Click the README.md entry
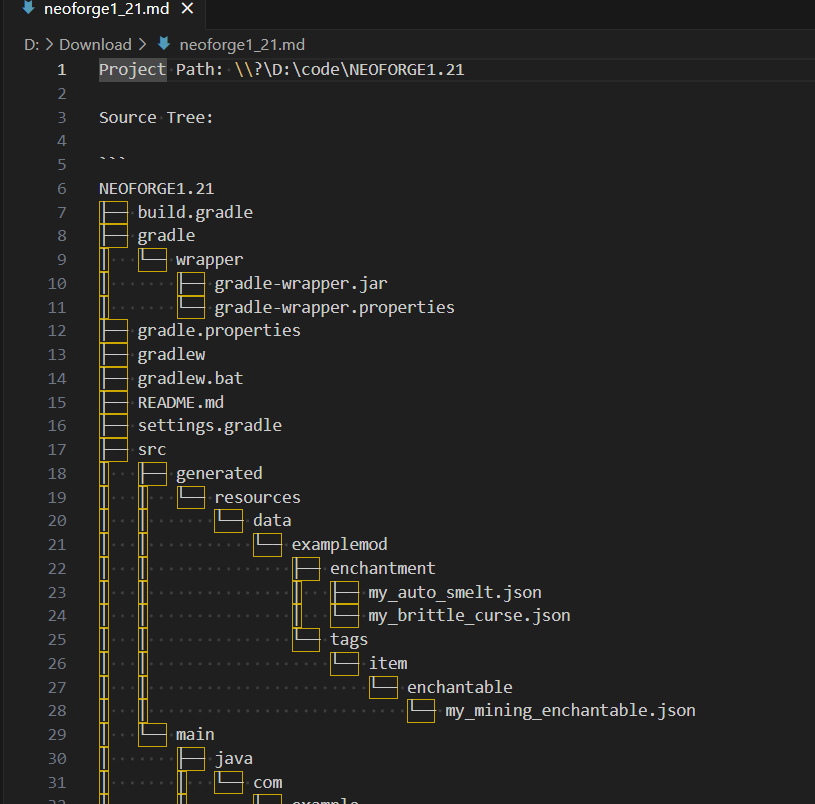Screen dimensions: 815x804 point(180,403)
